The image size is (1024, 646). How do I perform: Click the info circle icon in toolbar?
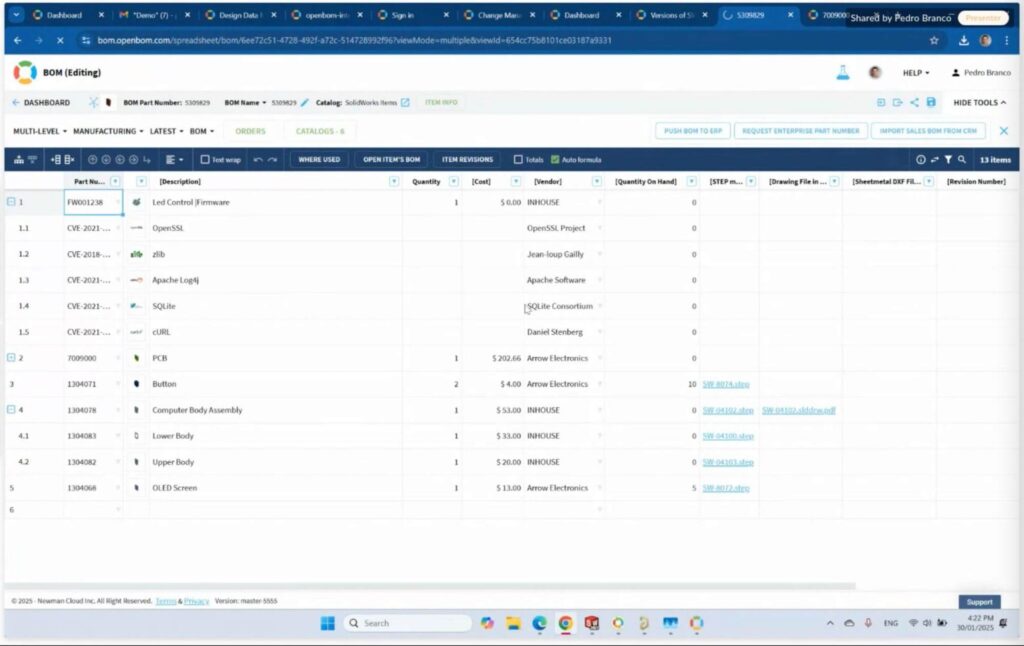pos(920,159)
